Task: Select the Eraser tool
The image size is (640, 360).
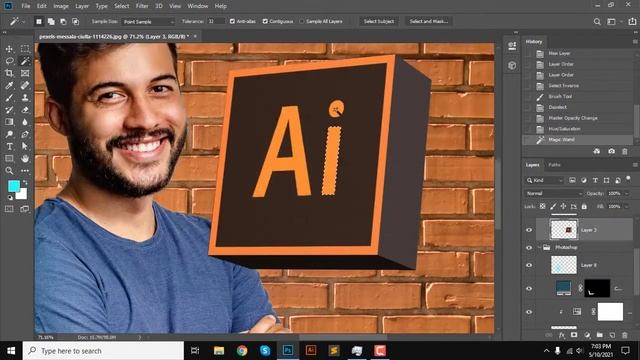Action: (x=25, y=110)
